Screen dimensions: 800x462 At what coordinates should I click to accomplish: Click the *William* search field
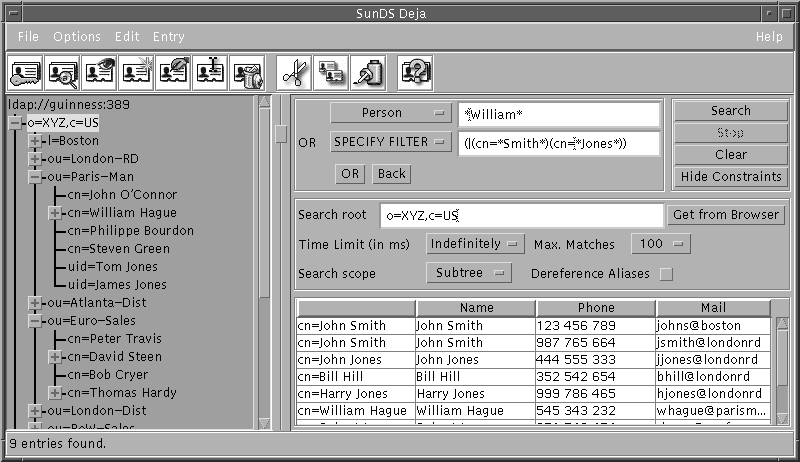(559, 114)
